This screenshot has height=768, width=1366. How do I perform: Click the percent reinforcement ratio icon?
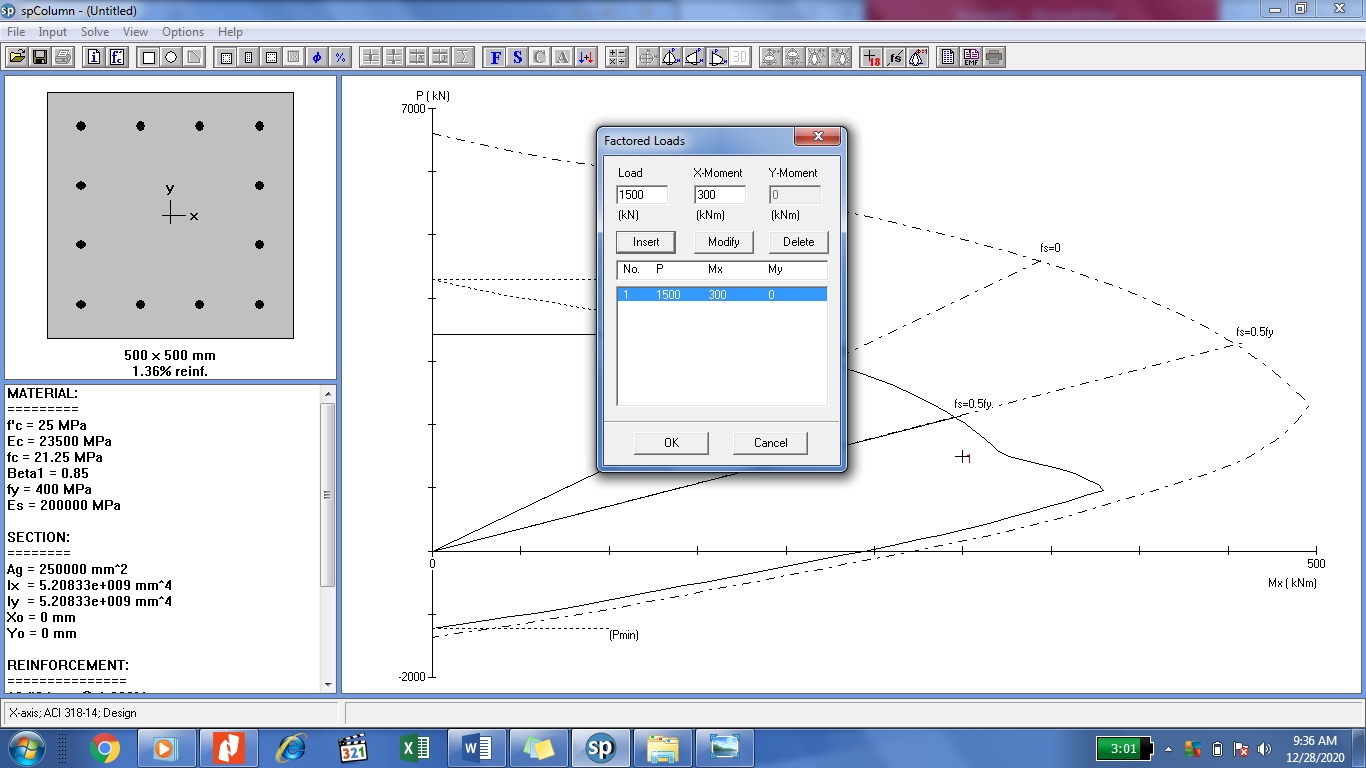[340, 57]
